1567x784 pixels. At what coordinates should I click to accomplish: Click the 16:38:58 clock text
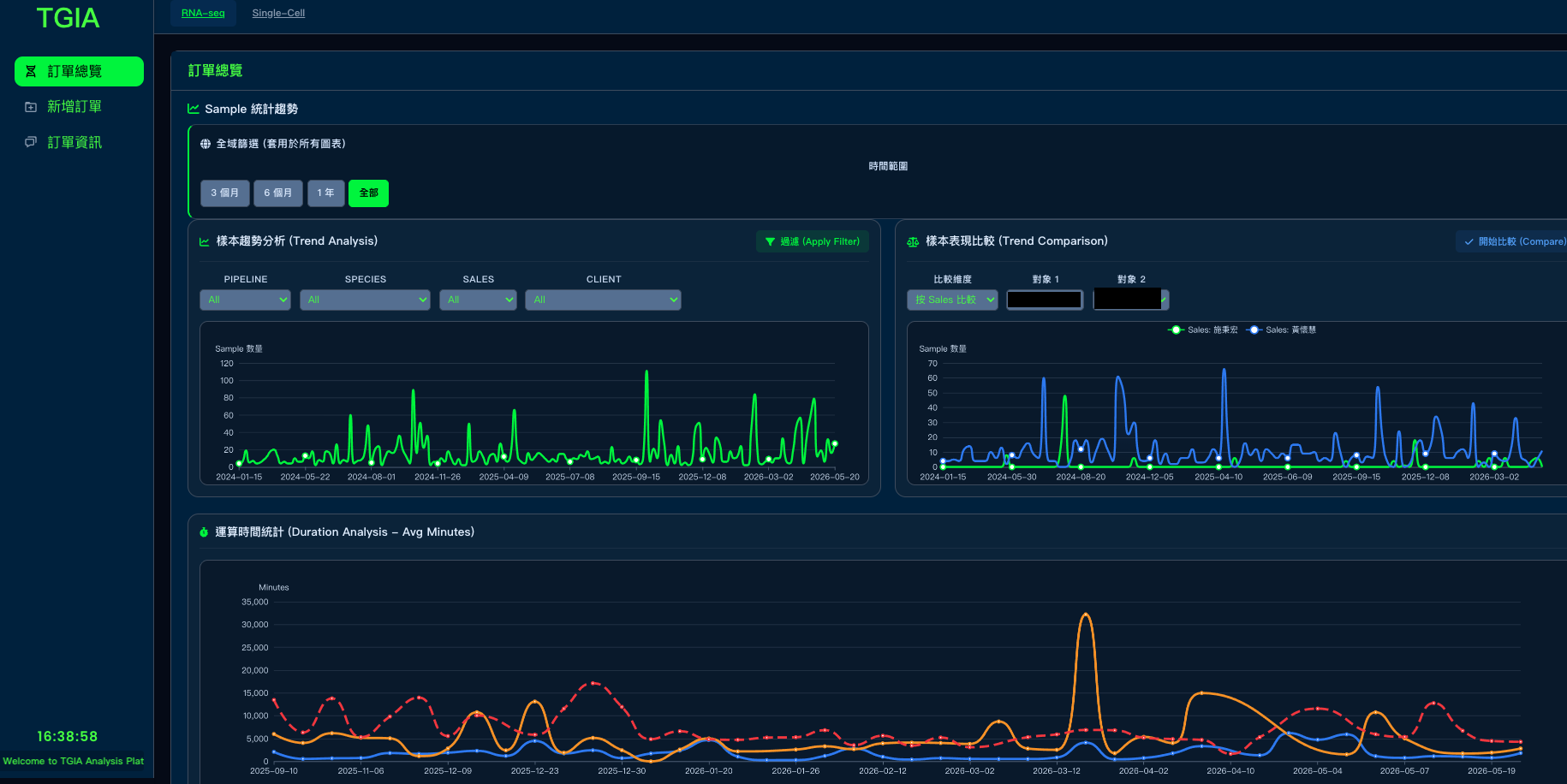tap(68, 737)
